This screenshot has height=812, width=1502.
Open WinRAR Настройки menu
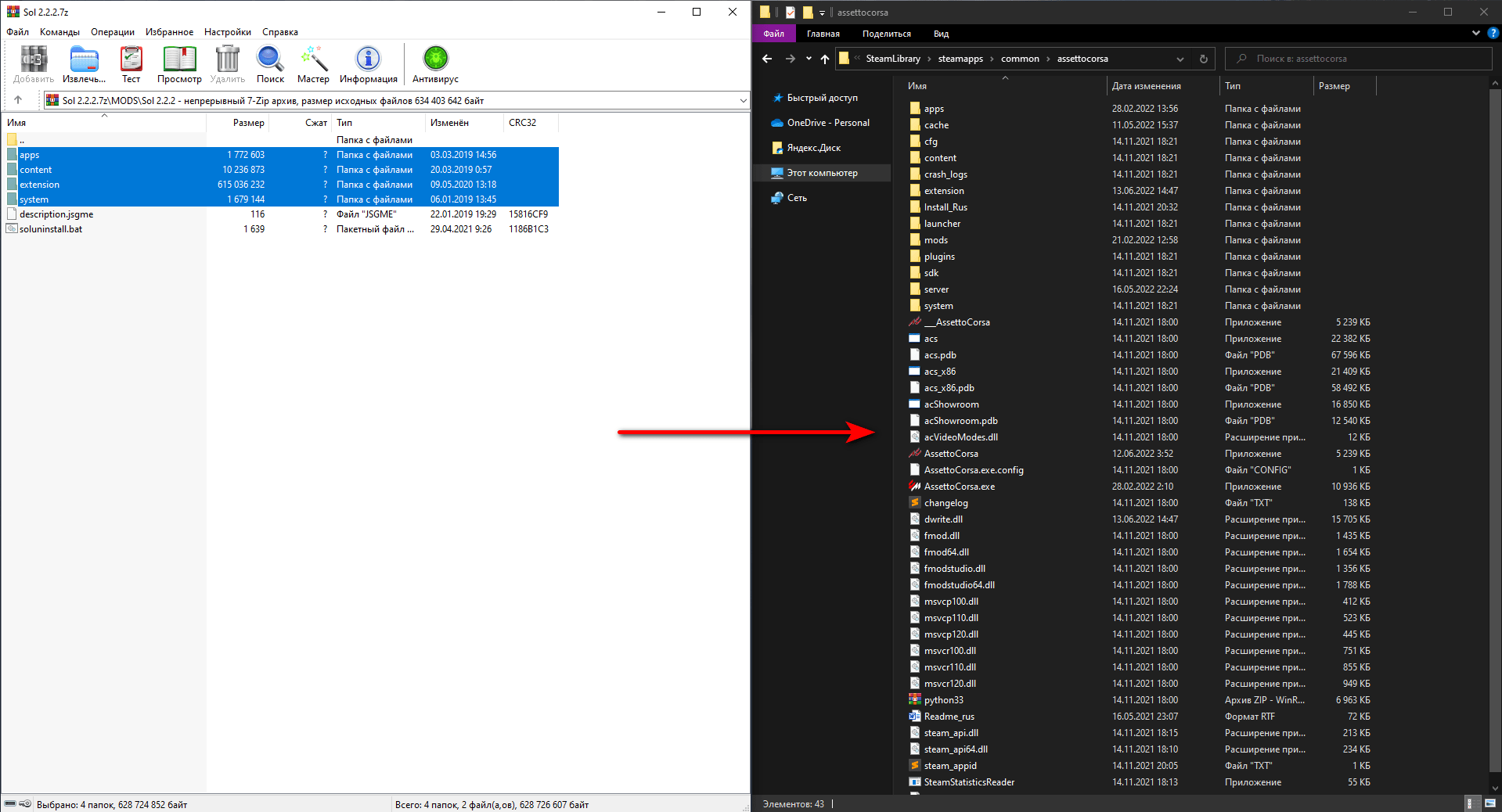[228, 32]
